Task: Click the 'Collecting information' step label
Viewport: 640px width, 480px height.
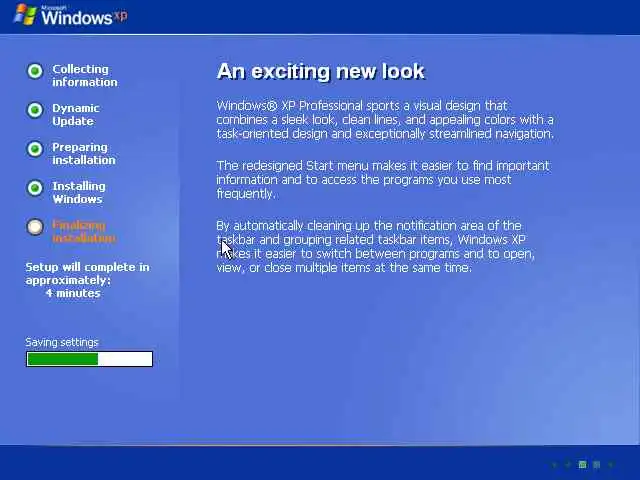Action: click(x=84, y=76)
